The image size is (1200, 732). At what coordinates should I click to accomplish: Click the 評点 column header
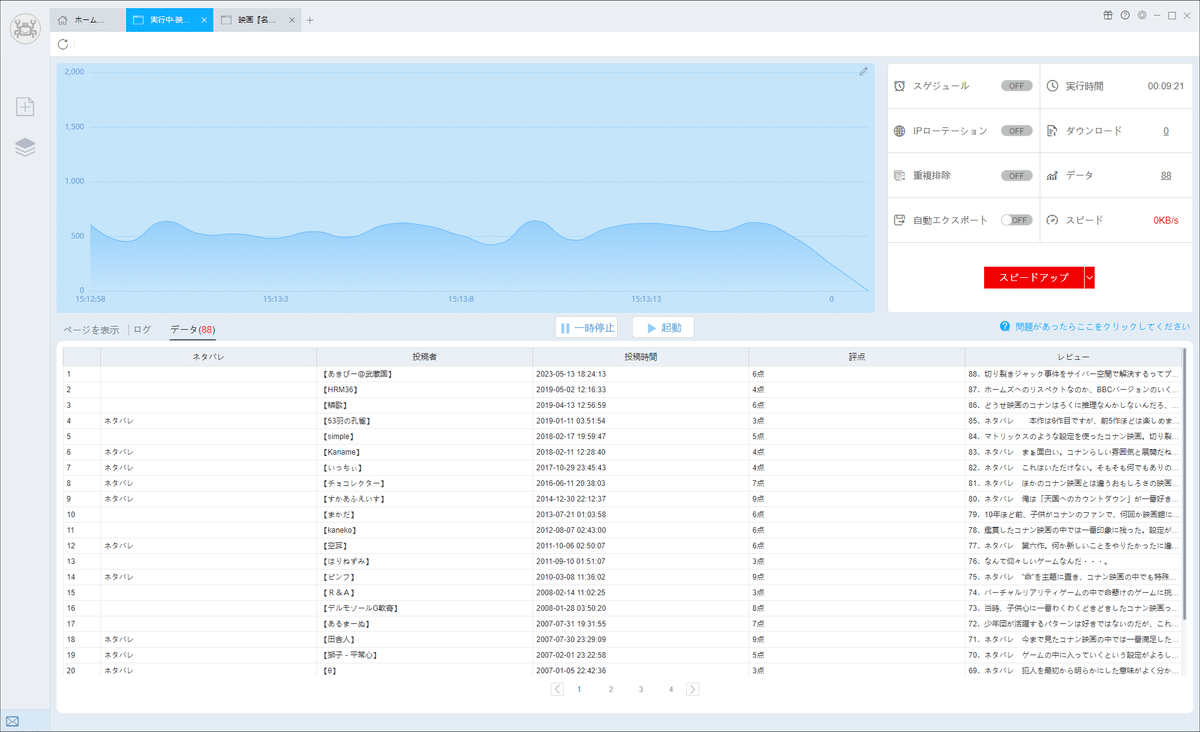pos(856,356)
